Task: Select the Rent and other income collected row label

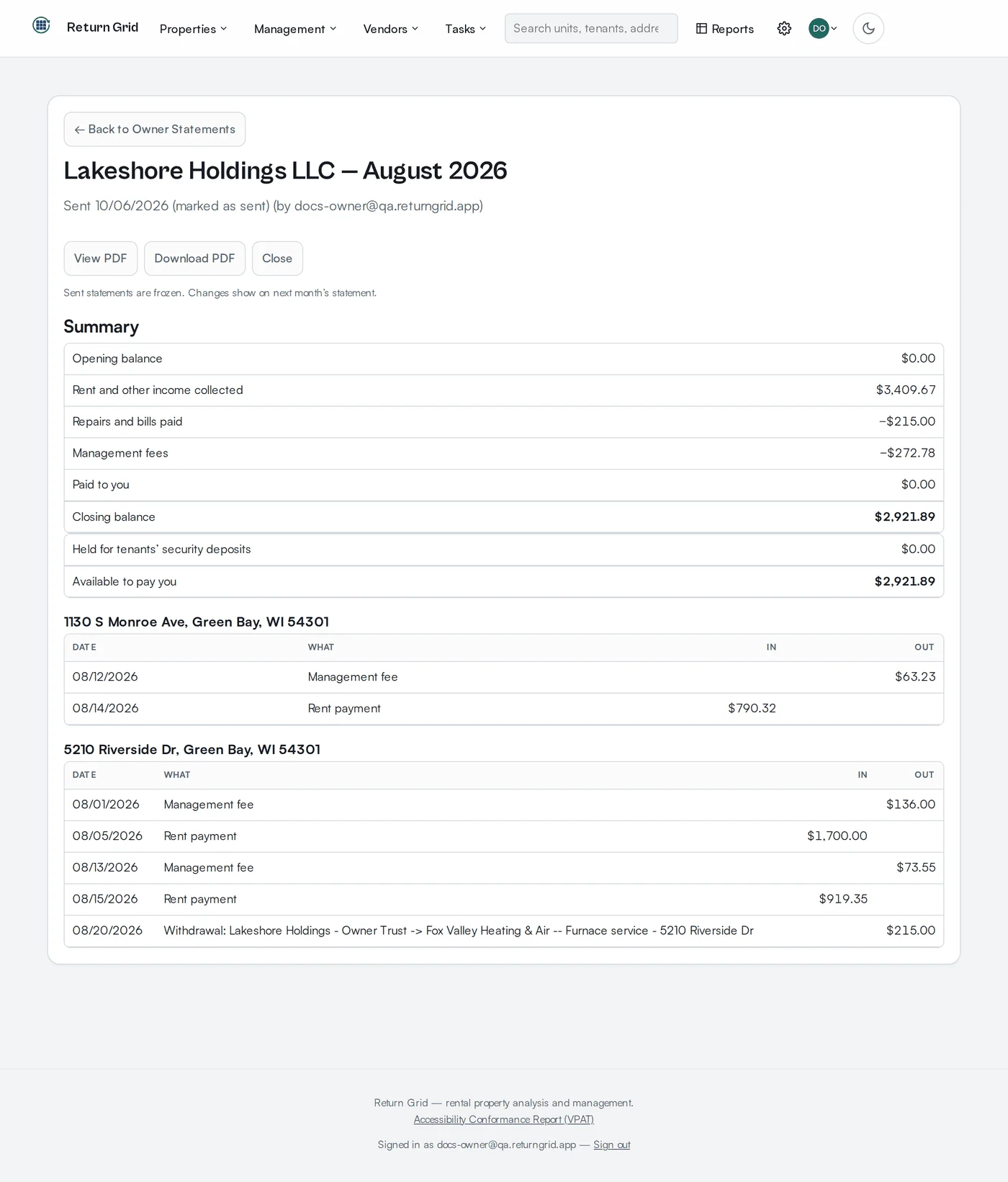Action: (x=158, y=390)
